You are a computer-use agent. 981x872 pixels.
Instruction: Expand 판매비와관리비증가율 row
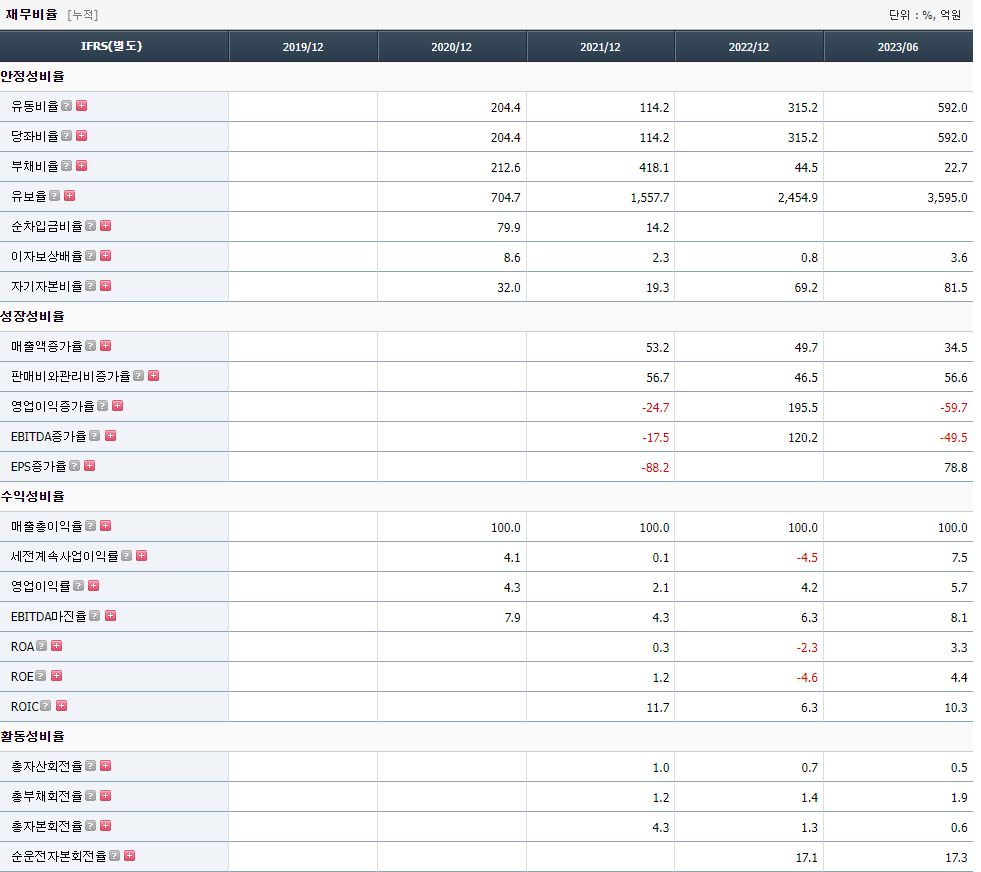154,376
